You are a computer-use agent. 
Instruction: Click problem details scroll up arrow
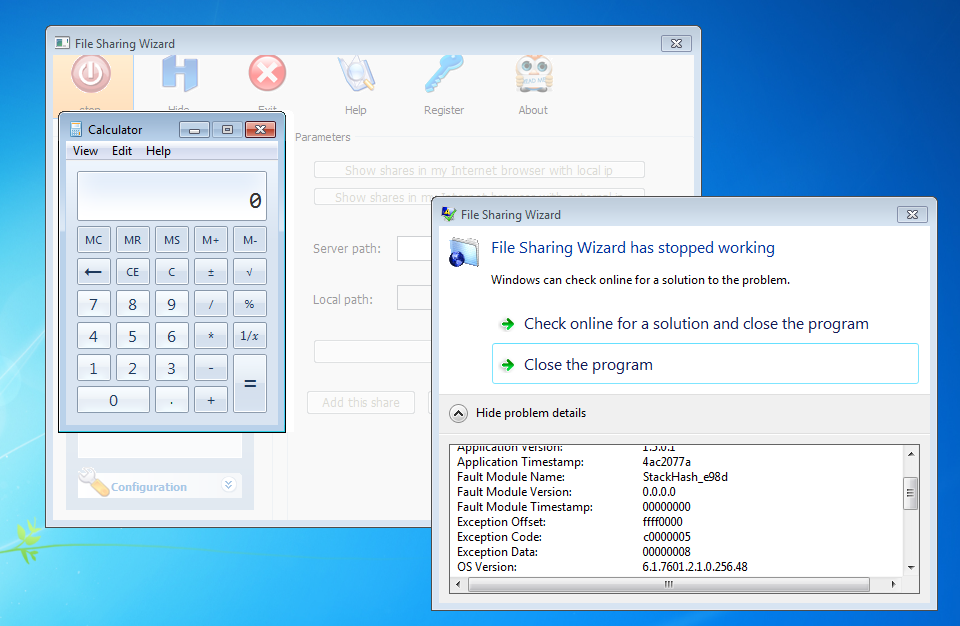pyautogui.click(x=910, y=454)
